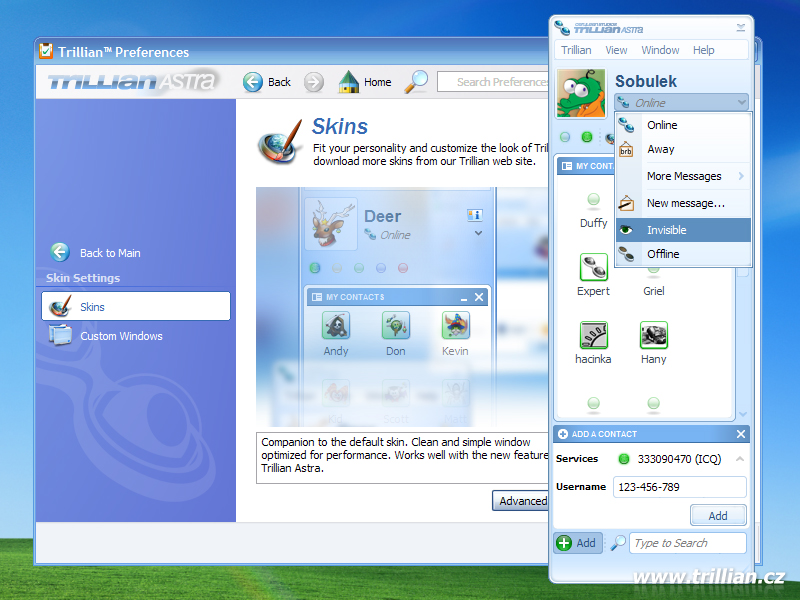Click the My Contacts panel header icon
This screenshot has width=800, height=600.
click(566, 166)
